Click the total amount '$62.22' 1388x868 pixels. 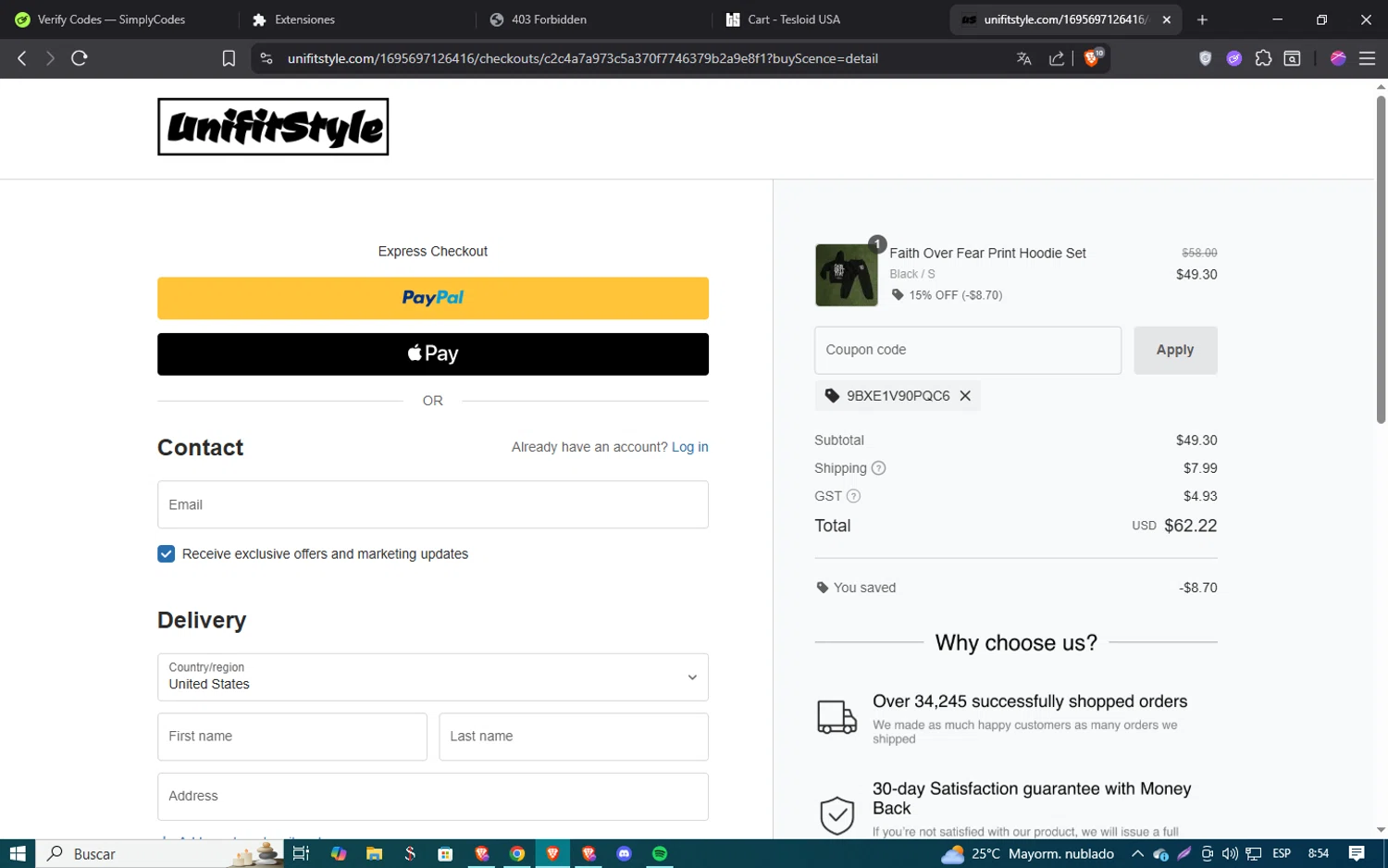1190,526
